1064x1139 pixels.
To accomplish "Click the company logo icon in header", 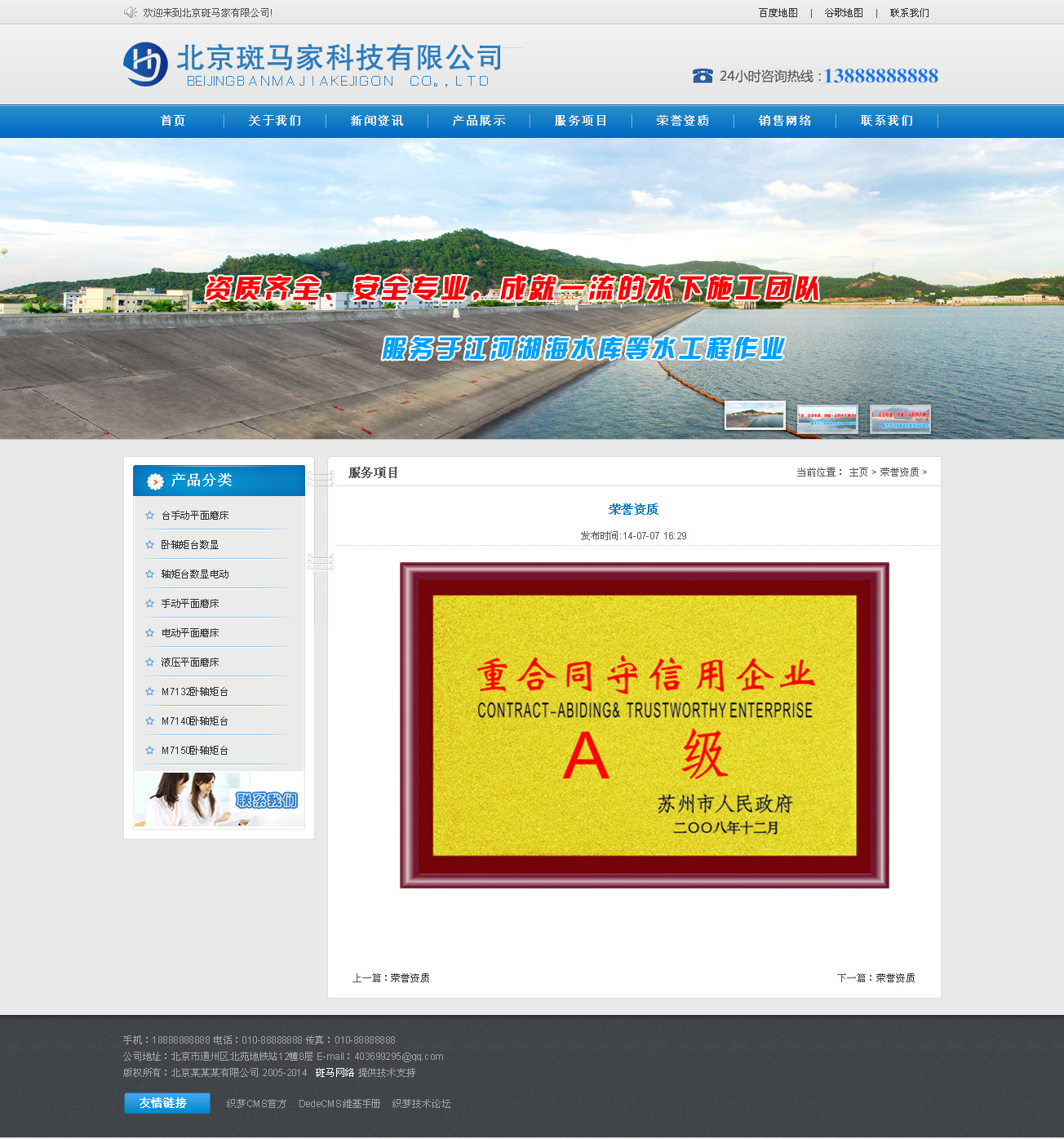I will [x=145, y=64].
